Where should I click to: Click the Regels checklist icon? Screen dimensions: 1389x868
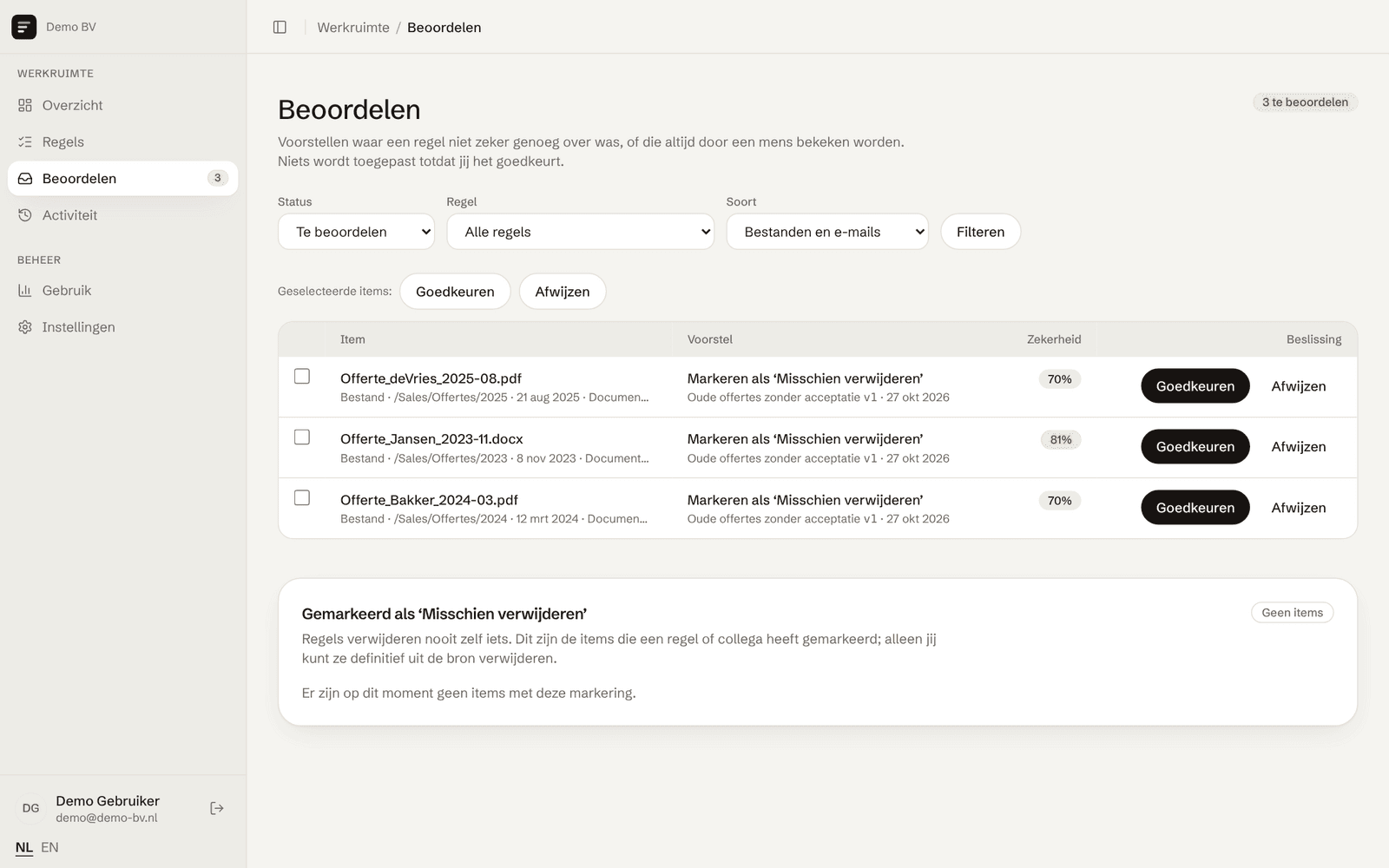[25, 141]
